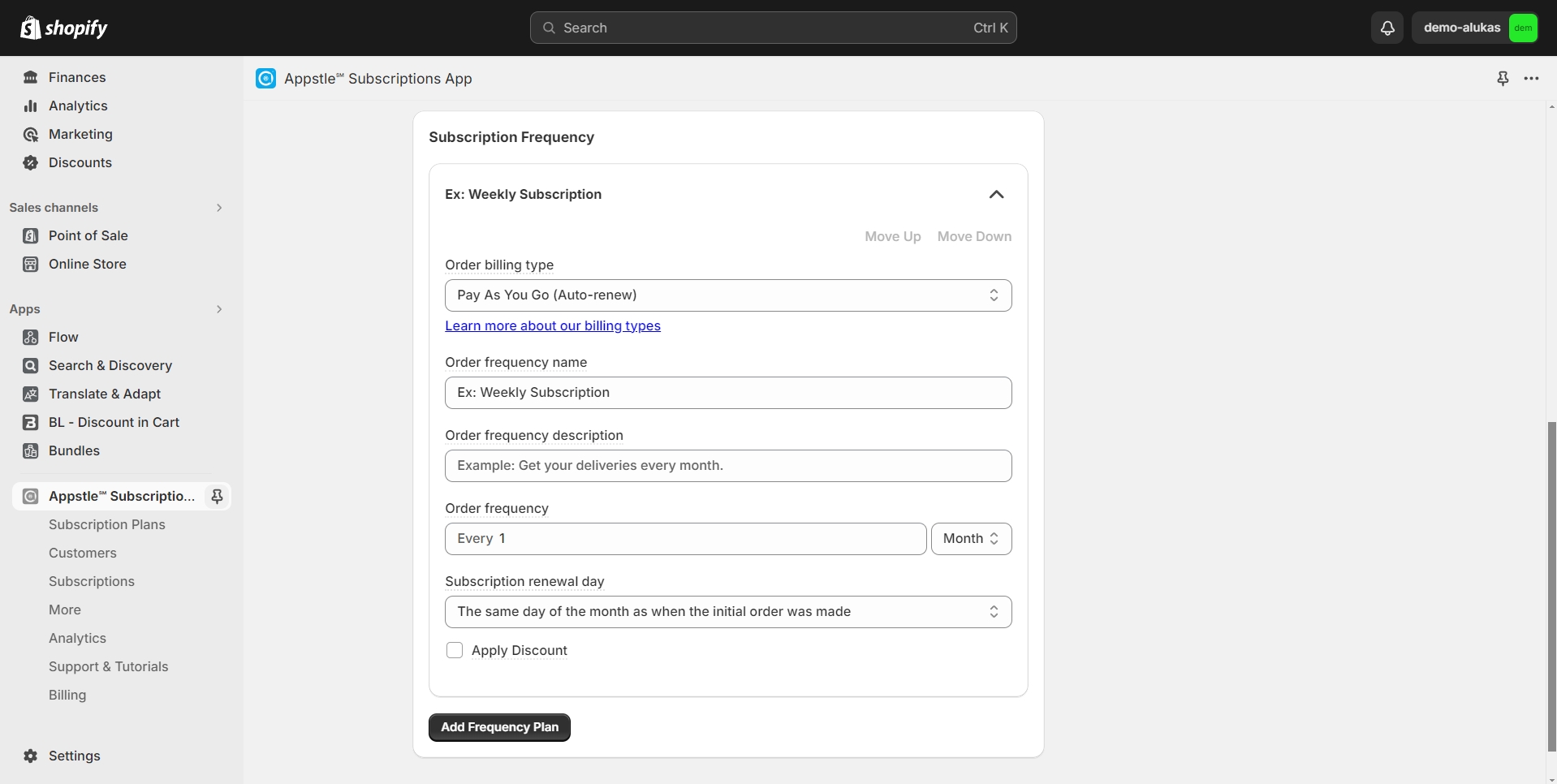Viewport: 1557px width, 784px height.
Task: Click the notifications bell icon
Action: tap(1387, 28)
